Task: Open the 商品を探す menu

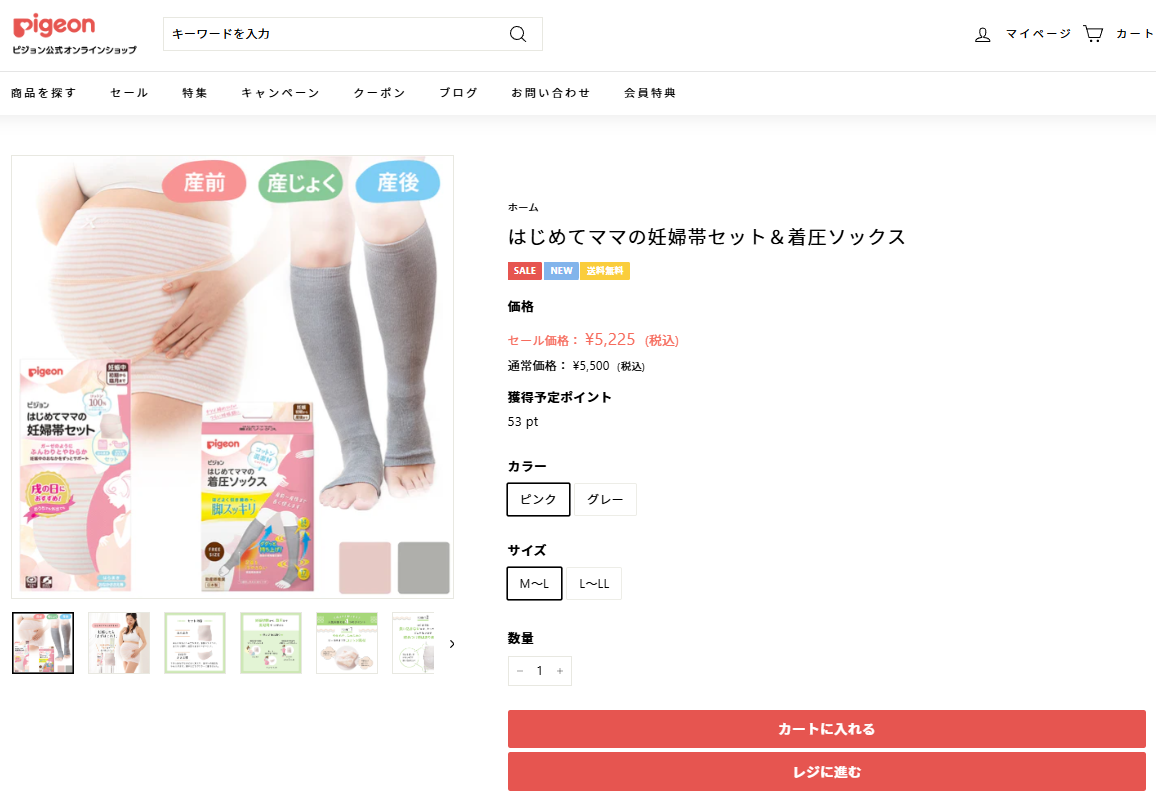Action: point(43,93)
